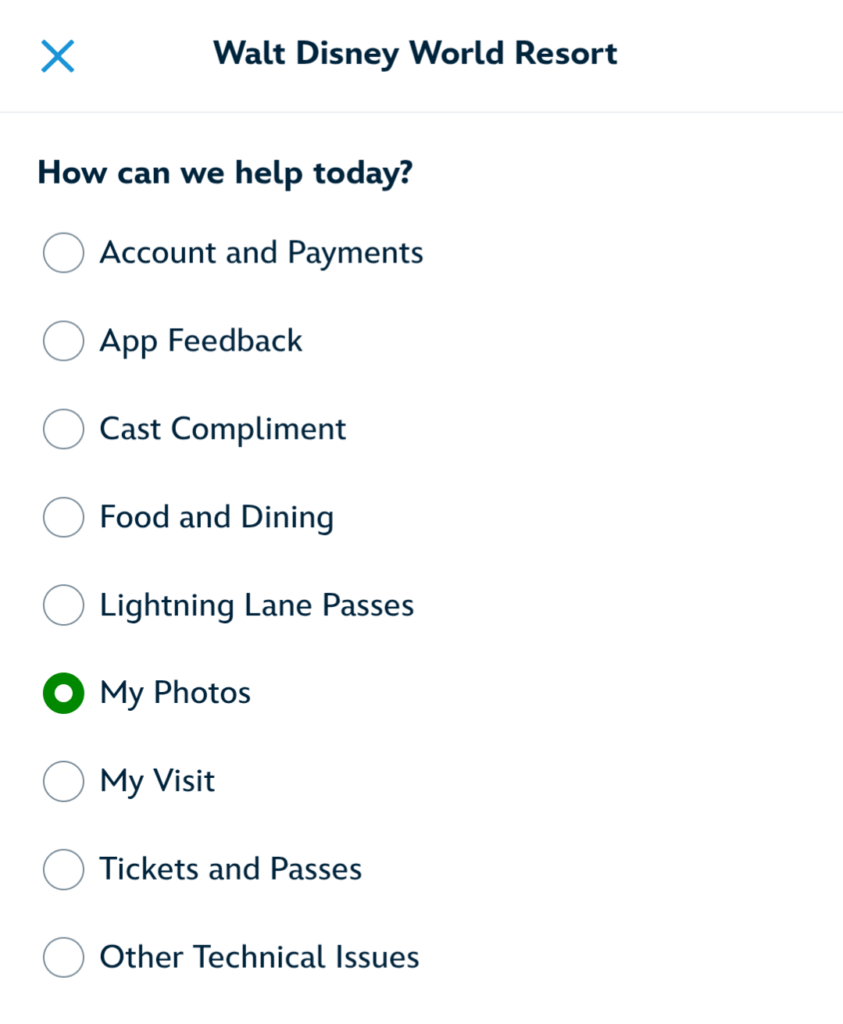Tap the "App Feedback" option text
This screenshot has height=1024, width=843.
point(201,341)
